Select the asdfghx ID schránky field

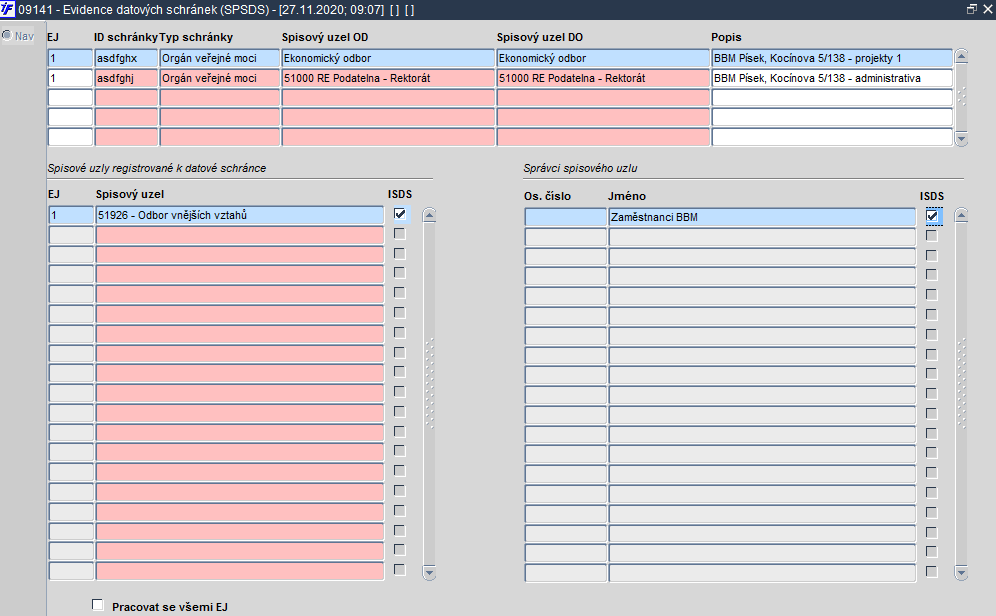pyautogui.click(x=126, y=58)
